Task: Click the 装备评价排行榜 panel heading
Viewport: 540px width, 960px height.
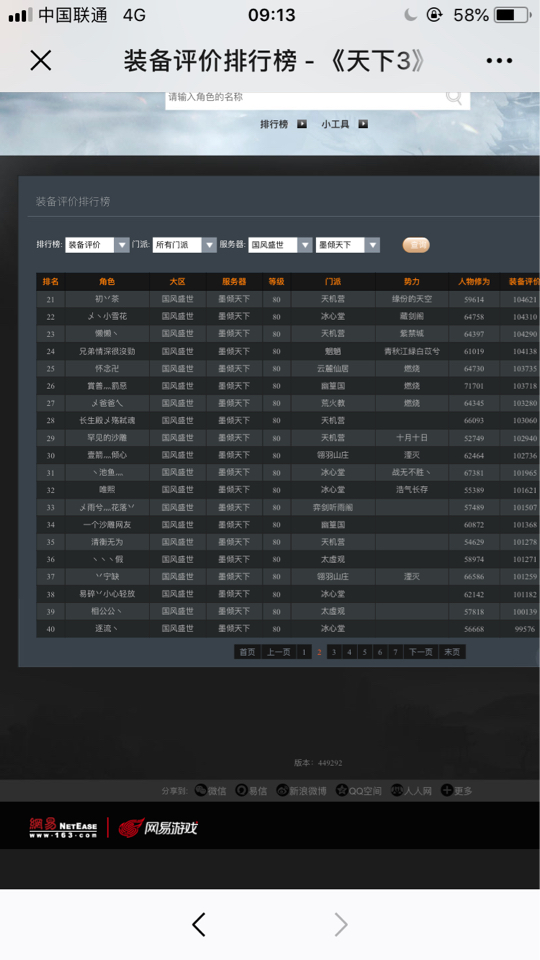Action: [73, 201]
